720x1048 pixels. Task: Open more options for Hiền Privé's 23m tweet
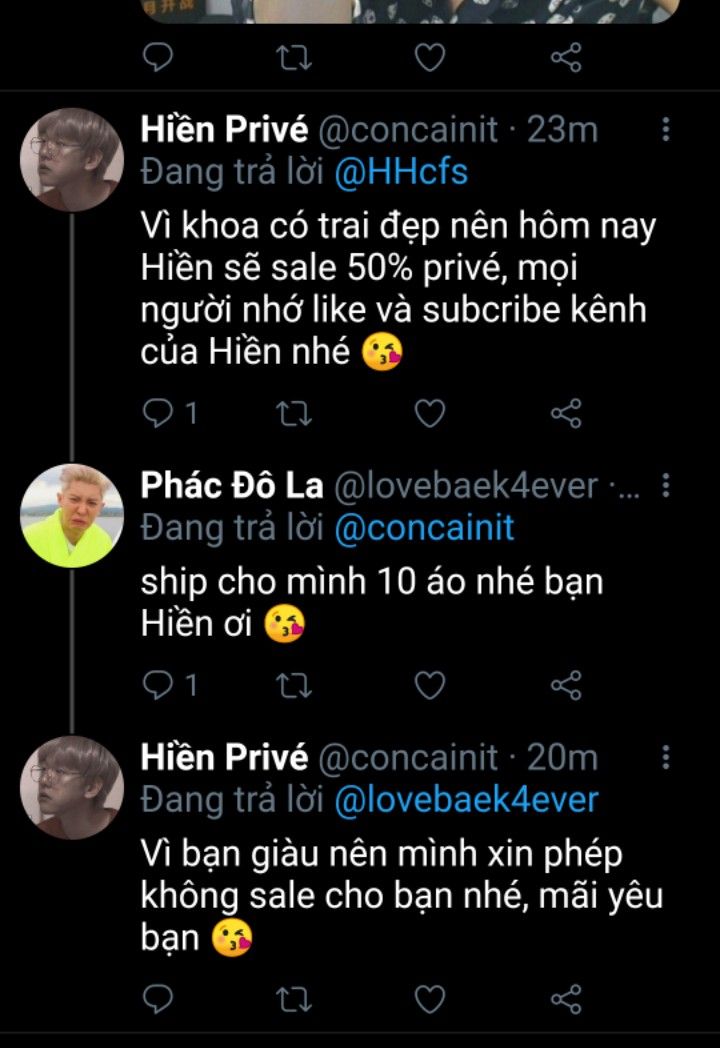[667, 130]
